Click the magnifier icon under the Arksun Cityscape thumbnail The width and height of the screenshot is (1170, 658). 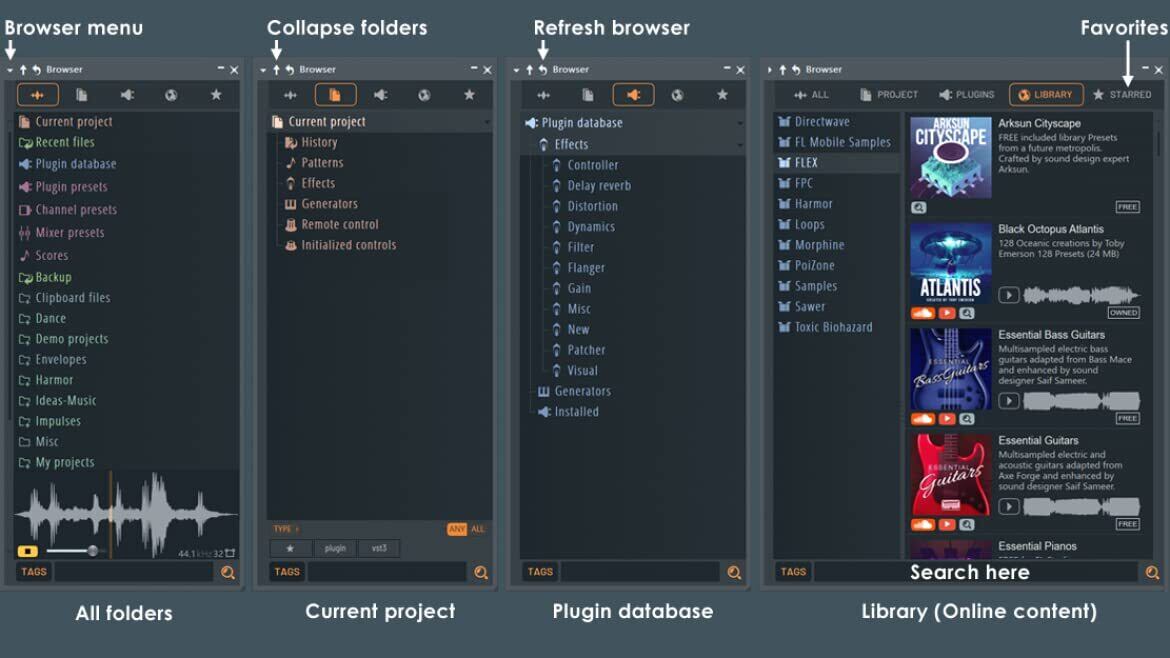(x=919, y=207)
